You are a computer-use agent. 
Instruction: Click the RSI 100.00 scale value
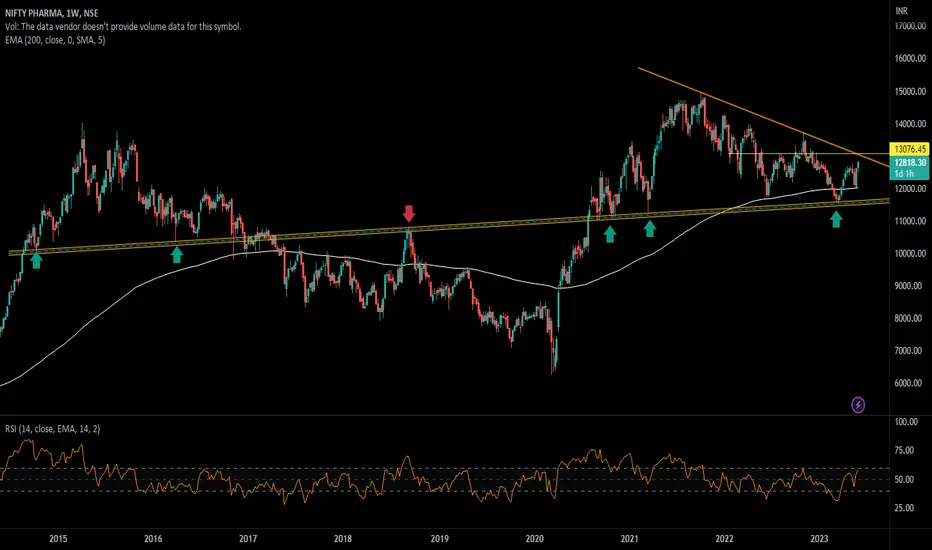click(906, 422)
